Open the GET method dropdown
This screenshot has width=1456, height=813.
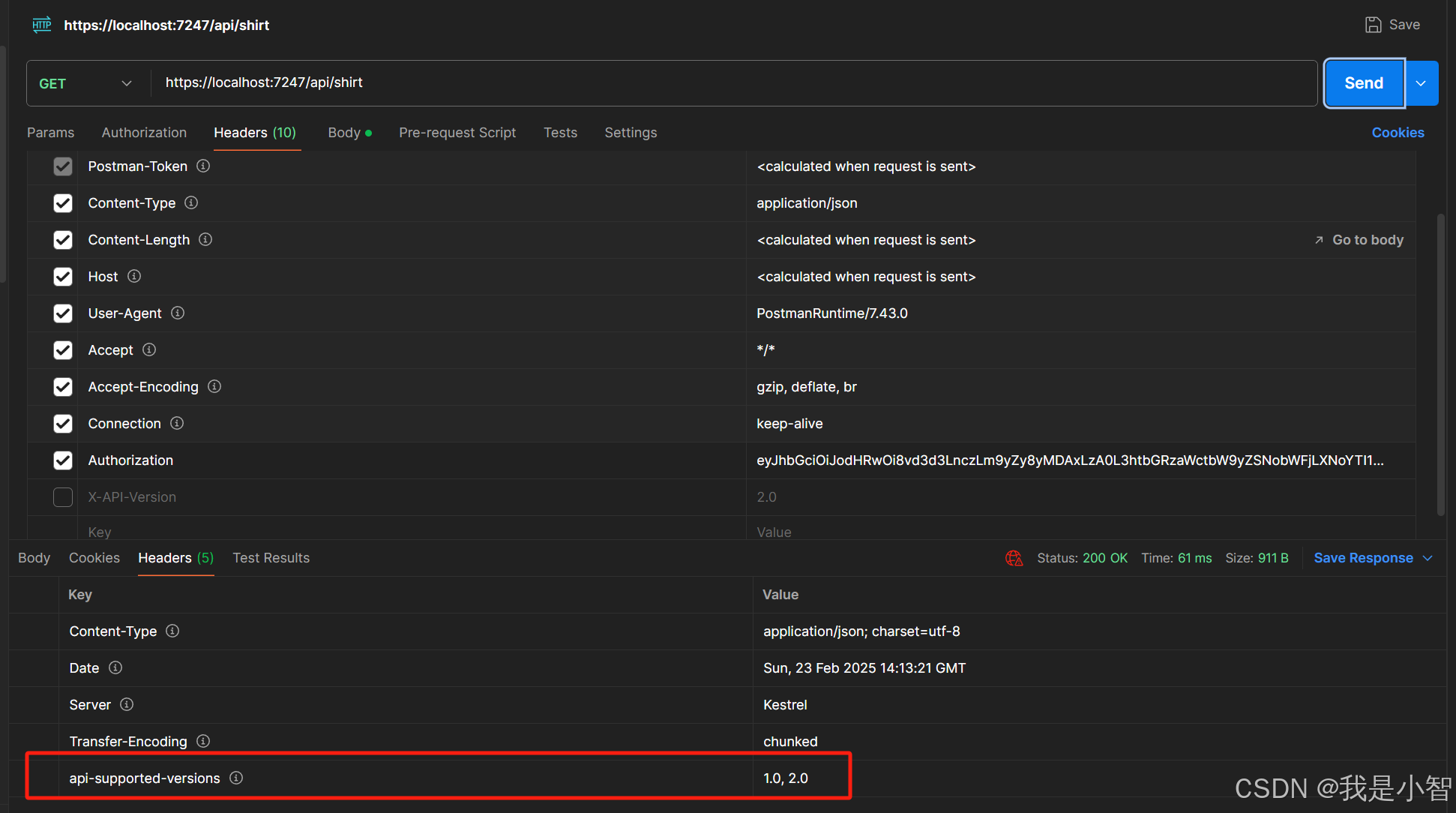tap(85, 83)
